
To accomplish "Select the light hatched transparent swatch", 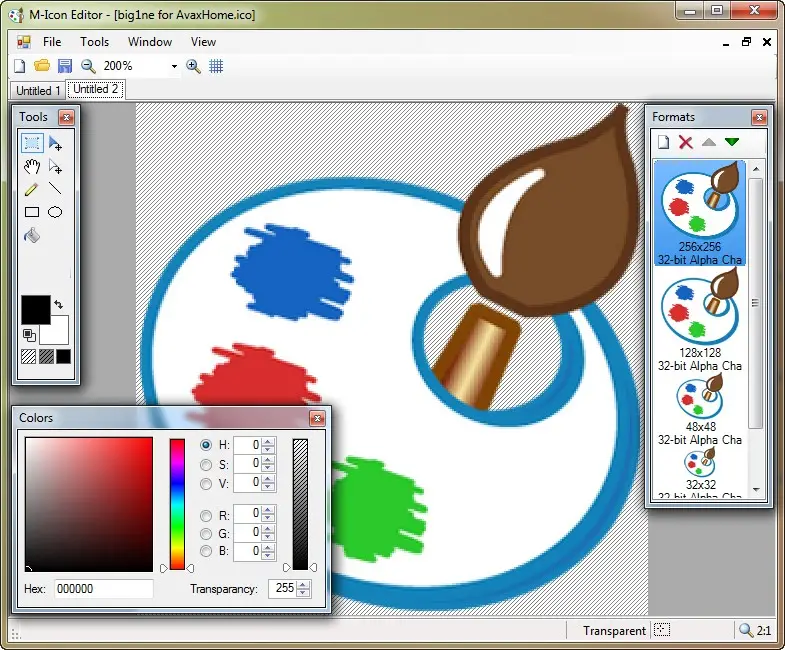I will 29,357.
